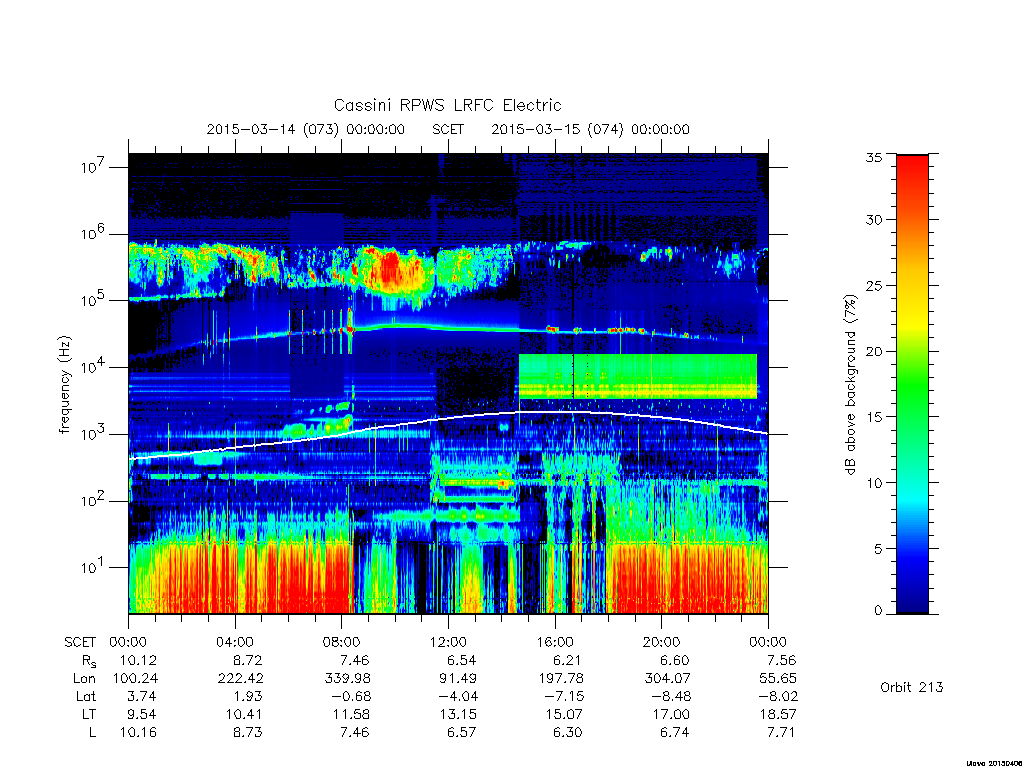Viewport: 1024px width, 768px height.
Task: Click the LT value 11.58
Action: click(x=351, y=714)
